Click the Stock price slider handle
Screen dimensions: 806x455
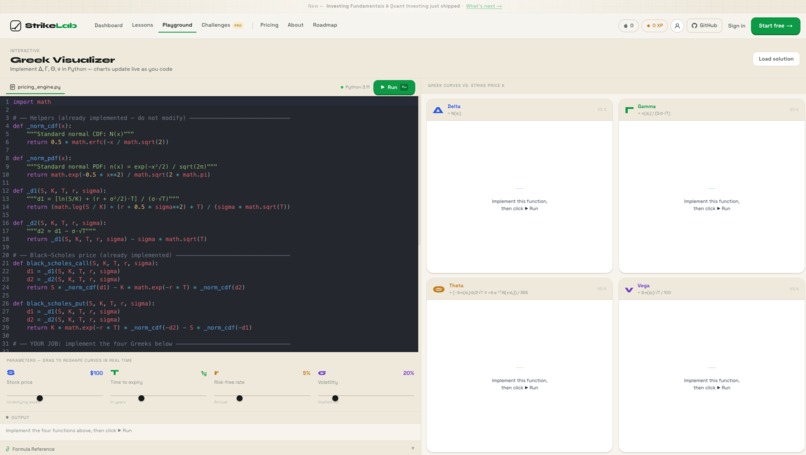point(40,398)
